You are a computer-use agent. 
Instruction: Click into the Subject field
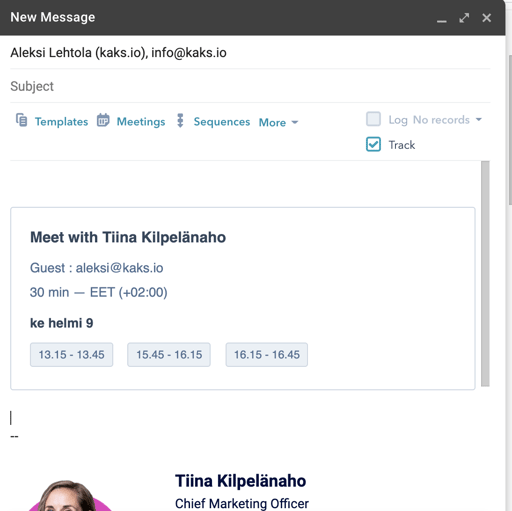(250, 86)
